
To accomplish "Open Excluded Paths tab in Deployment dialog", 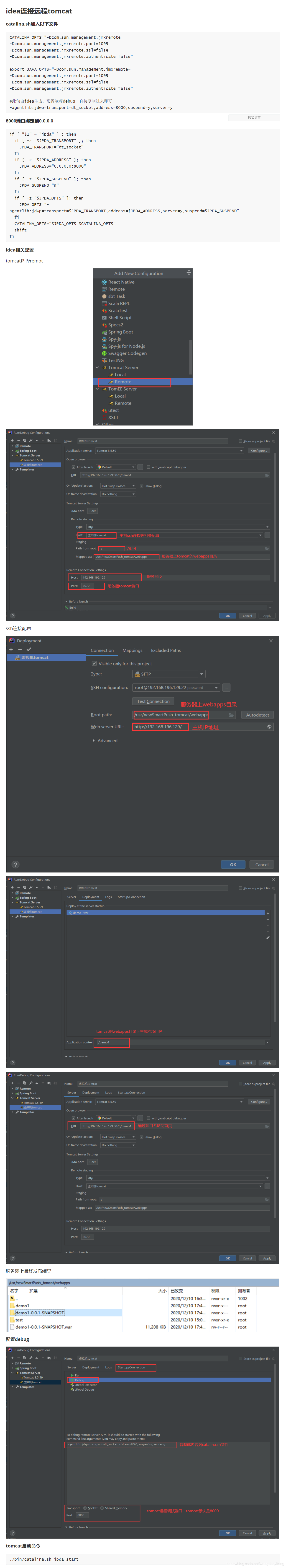I will click(x=166, y=650).
